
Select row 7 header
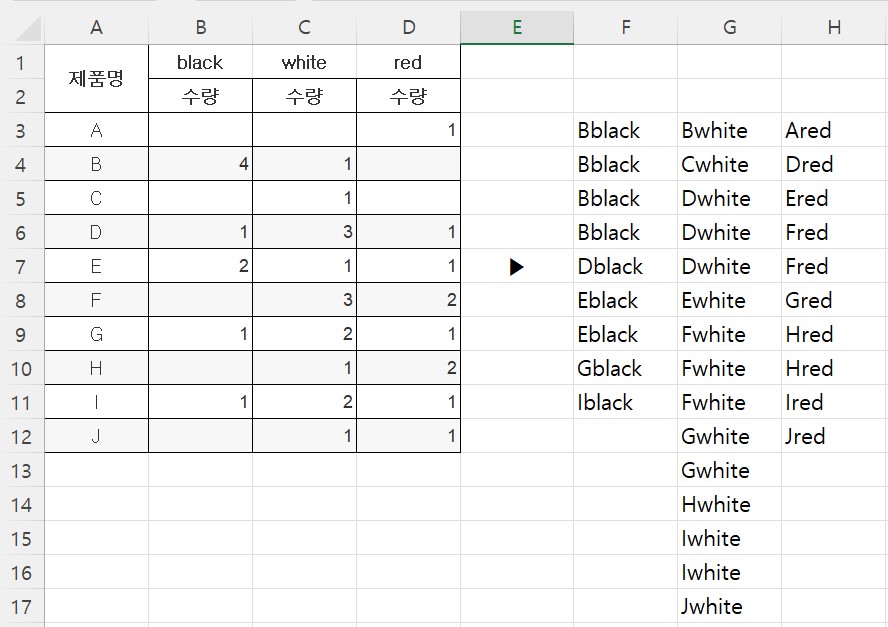22,266
